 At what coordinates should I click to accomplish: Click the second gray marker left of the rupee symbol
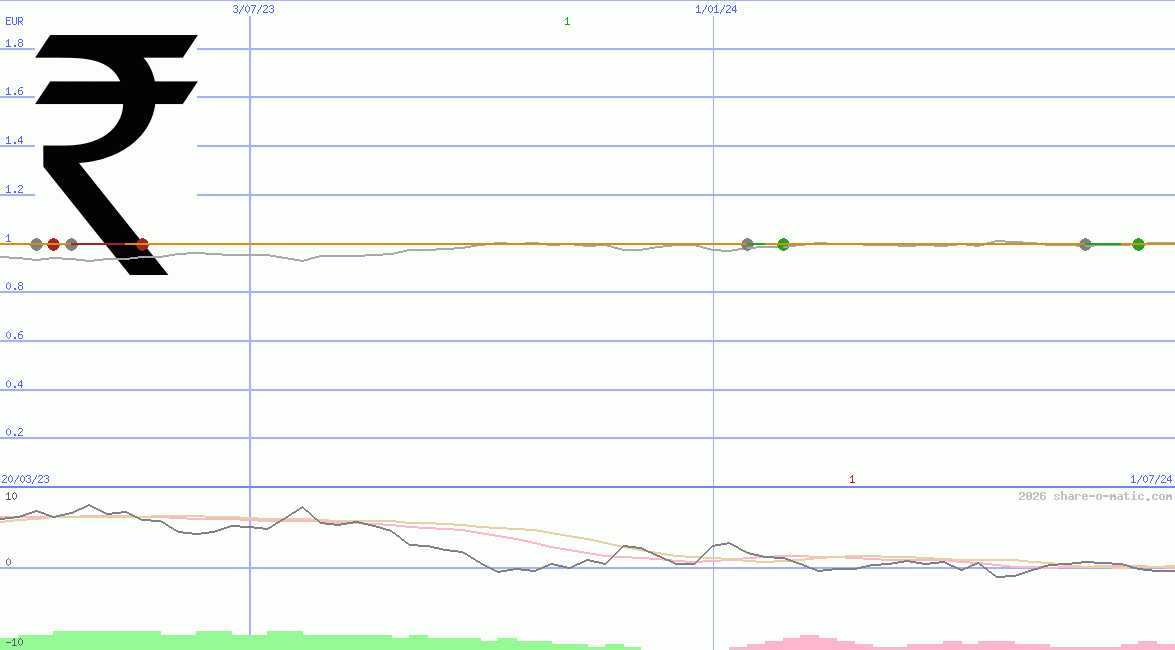tap(71, 244)
